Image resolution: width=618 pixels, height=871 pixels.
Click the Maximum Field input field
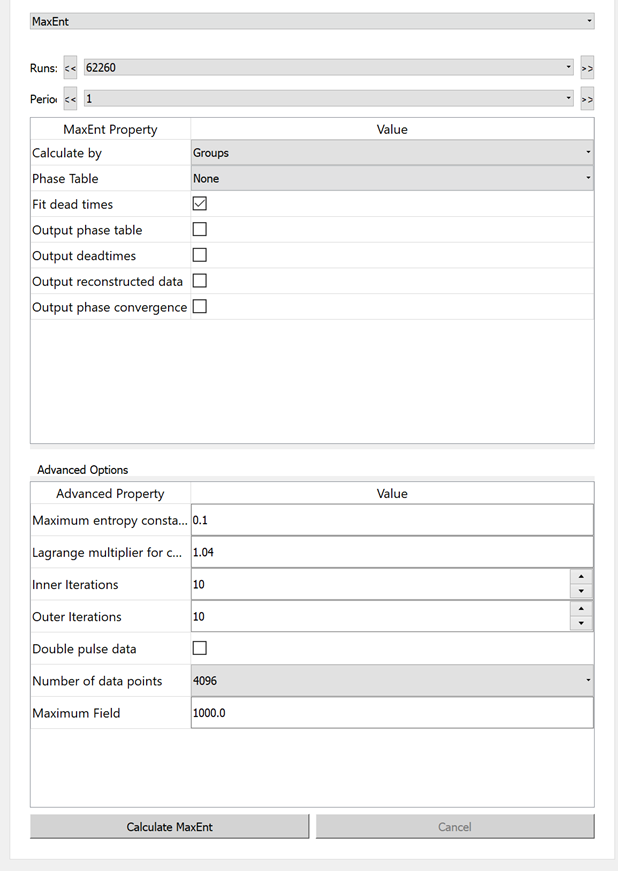coord(391,713)
